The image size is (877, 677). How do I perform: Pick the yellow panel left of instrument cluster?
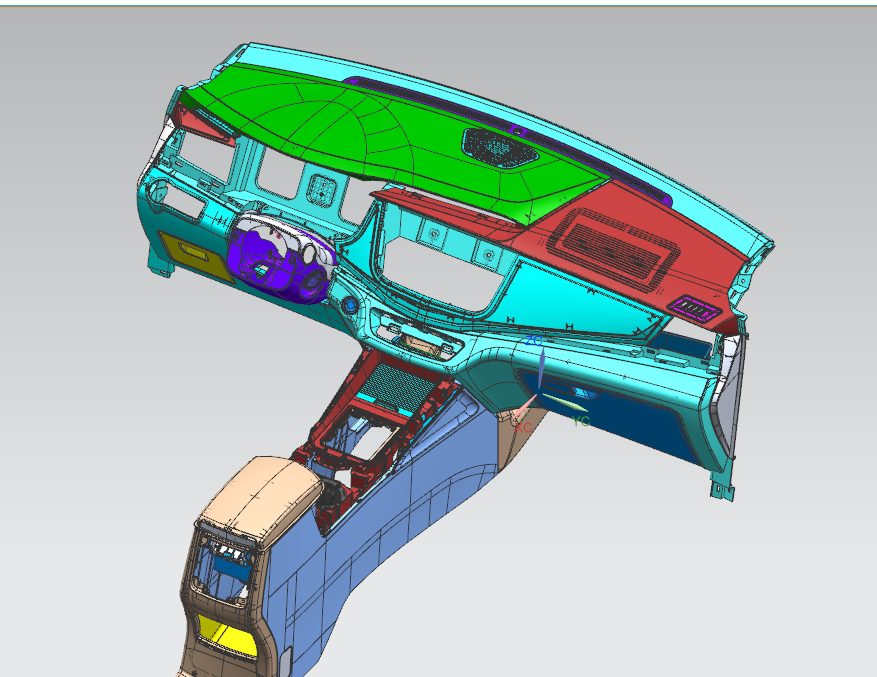[x=191, y=253]
